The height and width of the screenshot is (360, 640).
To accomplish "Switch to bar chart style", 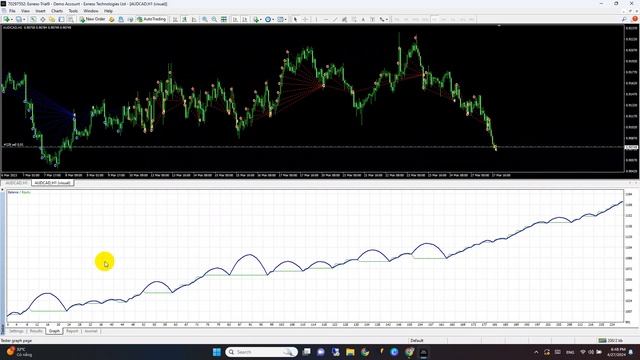I will tap(175, 19).
